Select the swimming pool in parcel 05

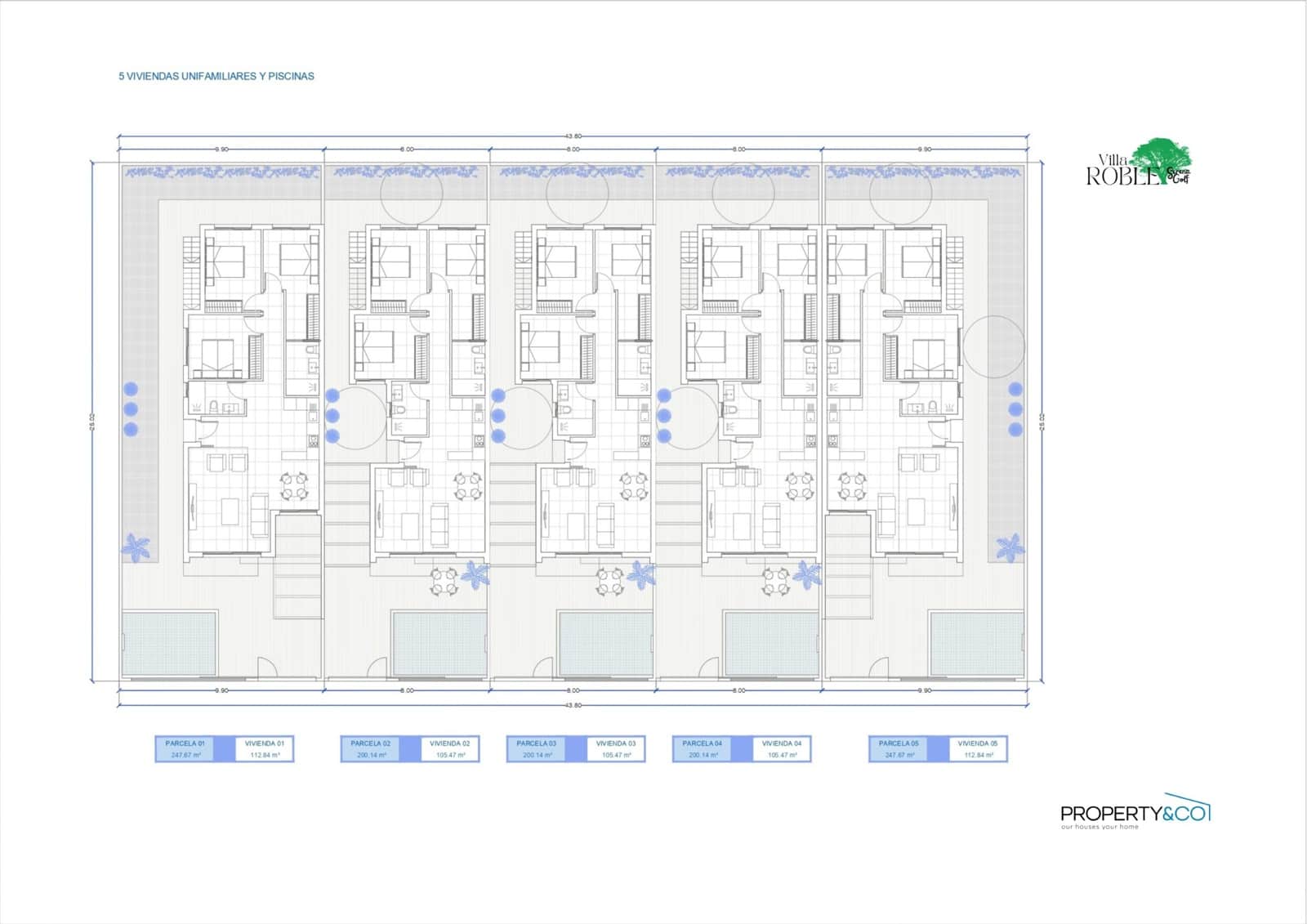(x=976, y=643)
